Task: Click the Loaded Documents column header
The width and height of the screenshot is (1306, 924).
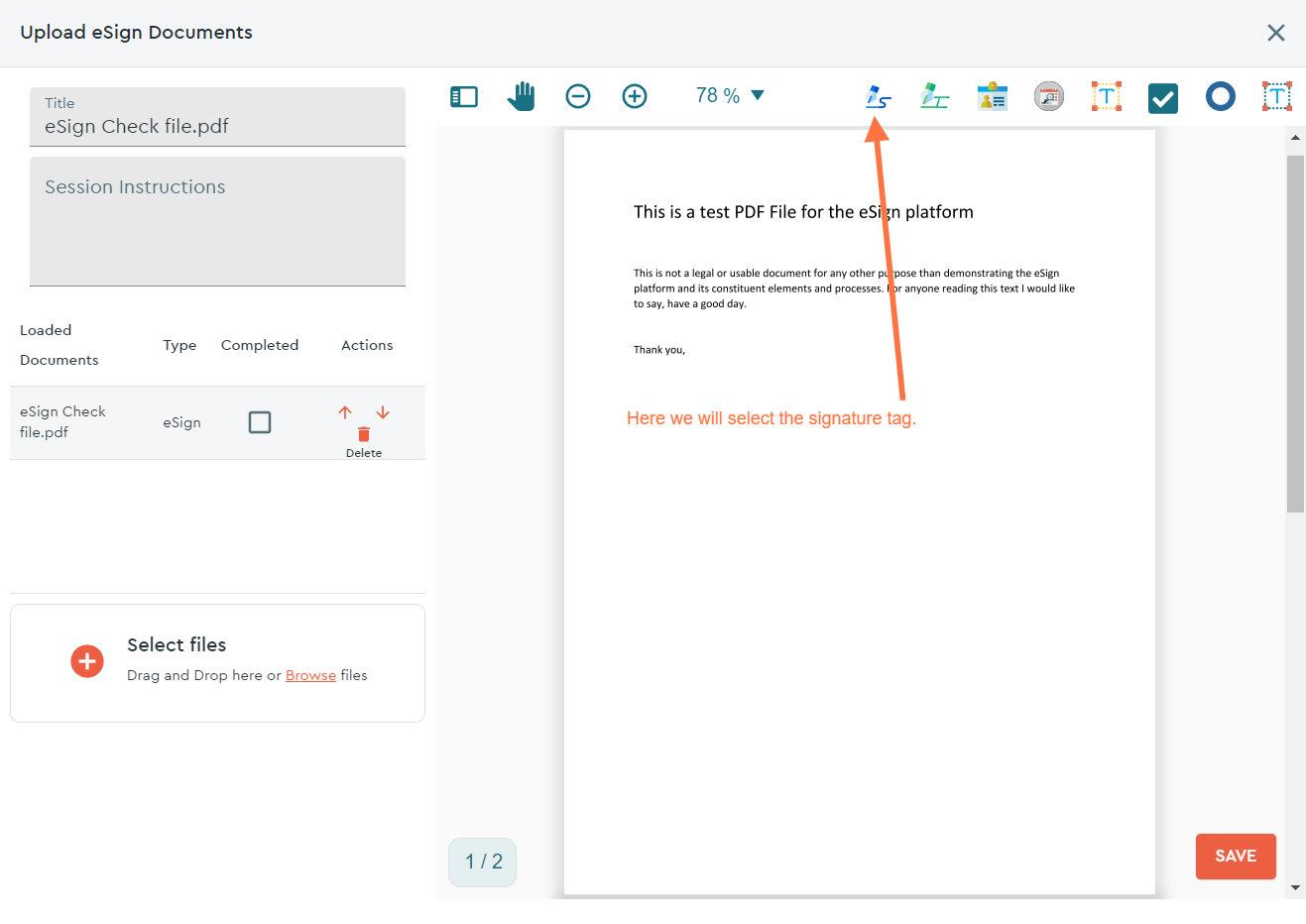Action: [59, 345]
